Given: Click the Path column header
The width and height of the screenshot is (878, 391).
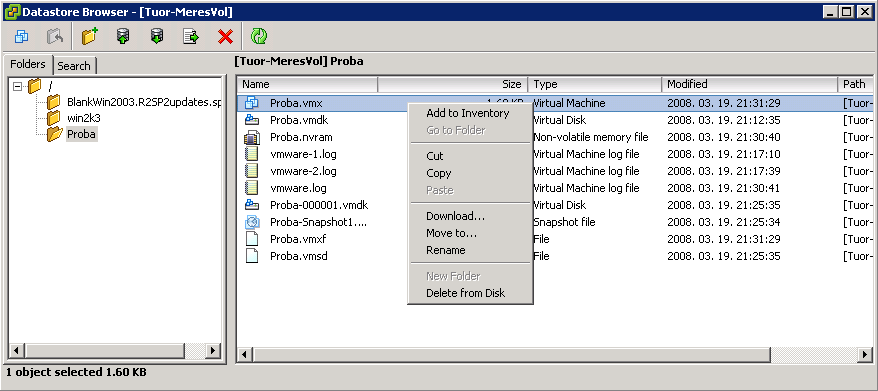Looking at the screenshot, I should (x=856, y=85).
